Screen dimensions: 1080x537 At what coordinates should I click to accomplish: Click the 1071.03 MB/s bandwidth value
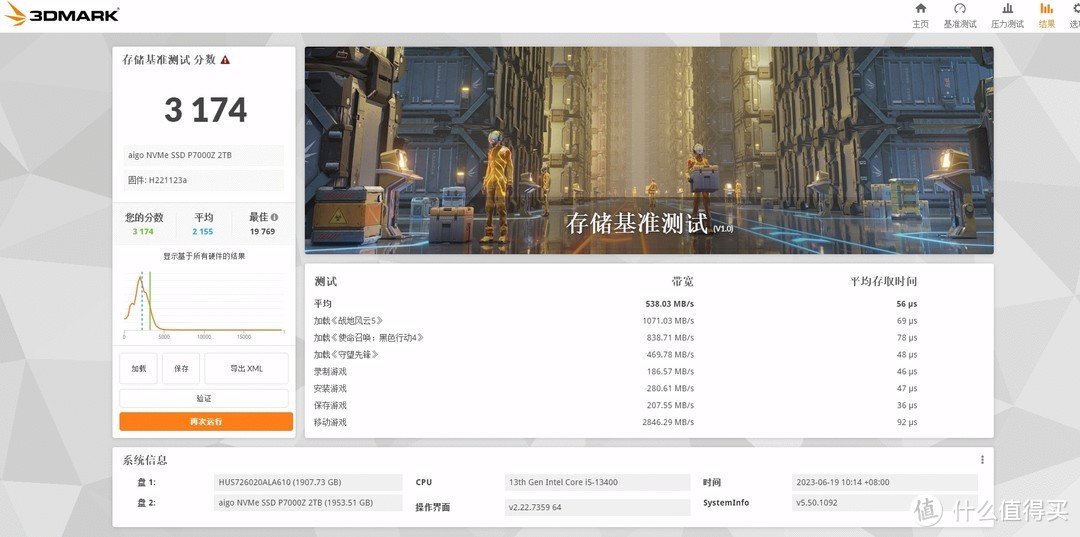point(667,321)
